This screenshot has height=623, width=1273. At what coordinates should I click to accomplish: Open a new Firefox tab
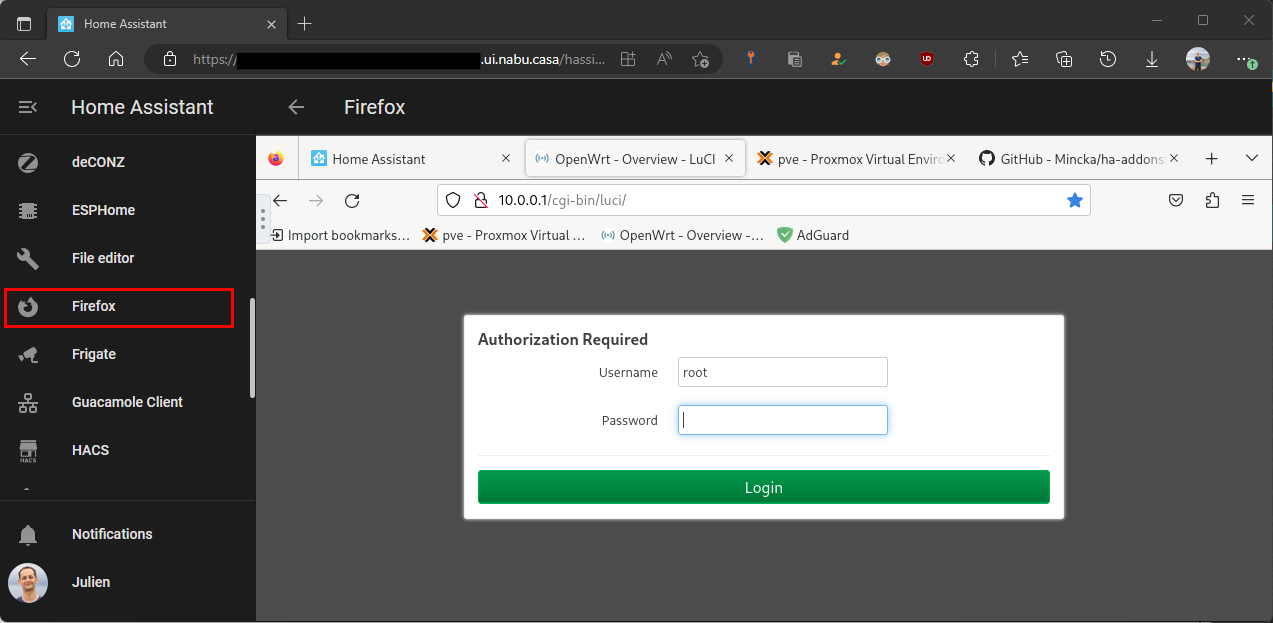click(1211, 158)
